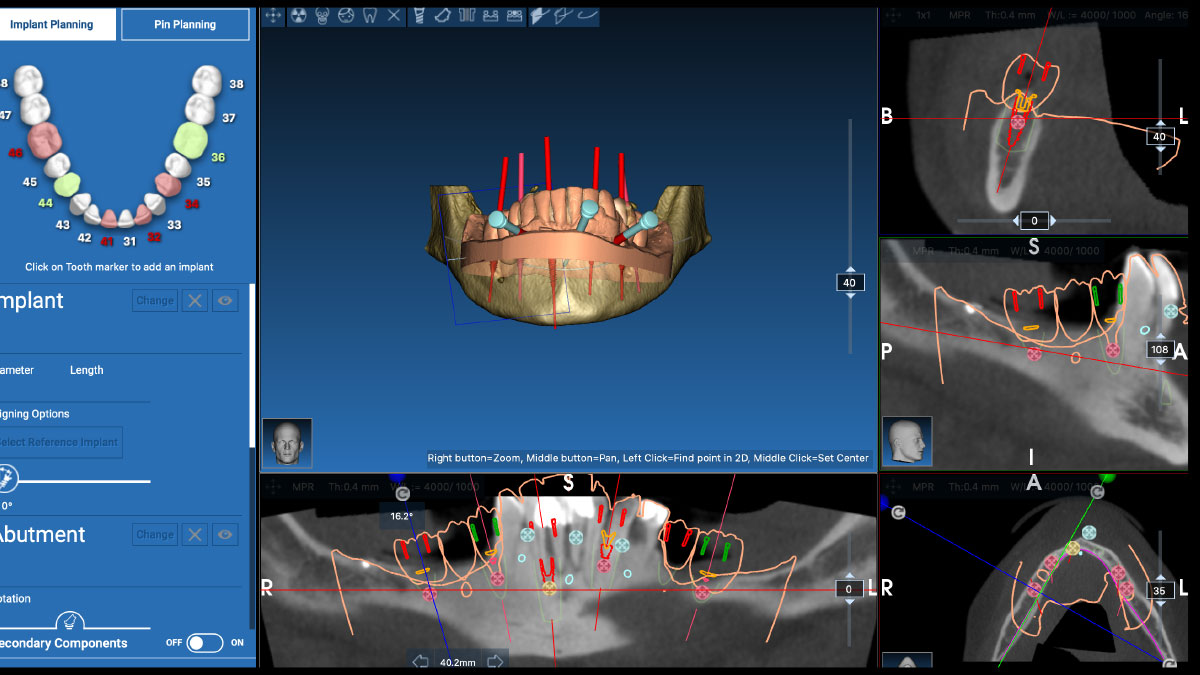Select the skull view toolbar icon

[322, 16]
